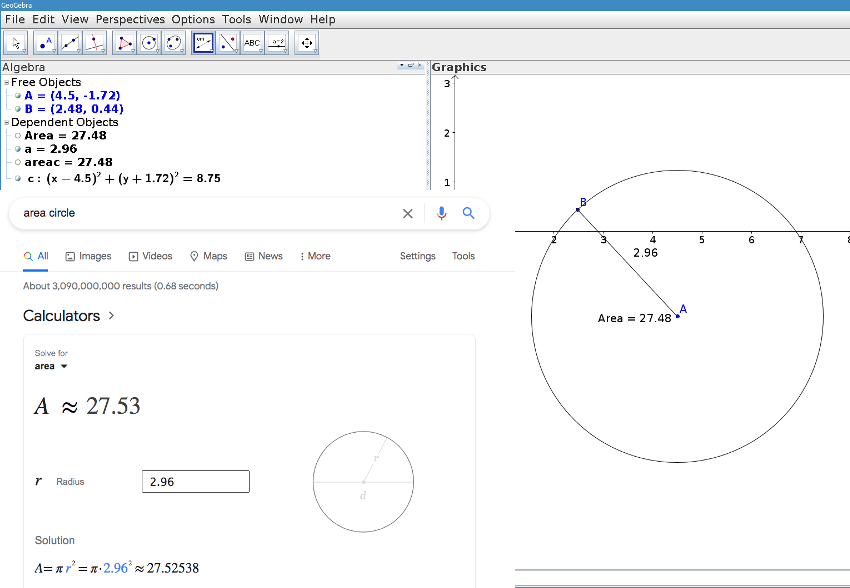The image size is (850, 588).
Task: Show the hidden Area object
Action: (x=17, y=135)
